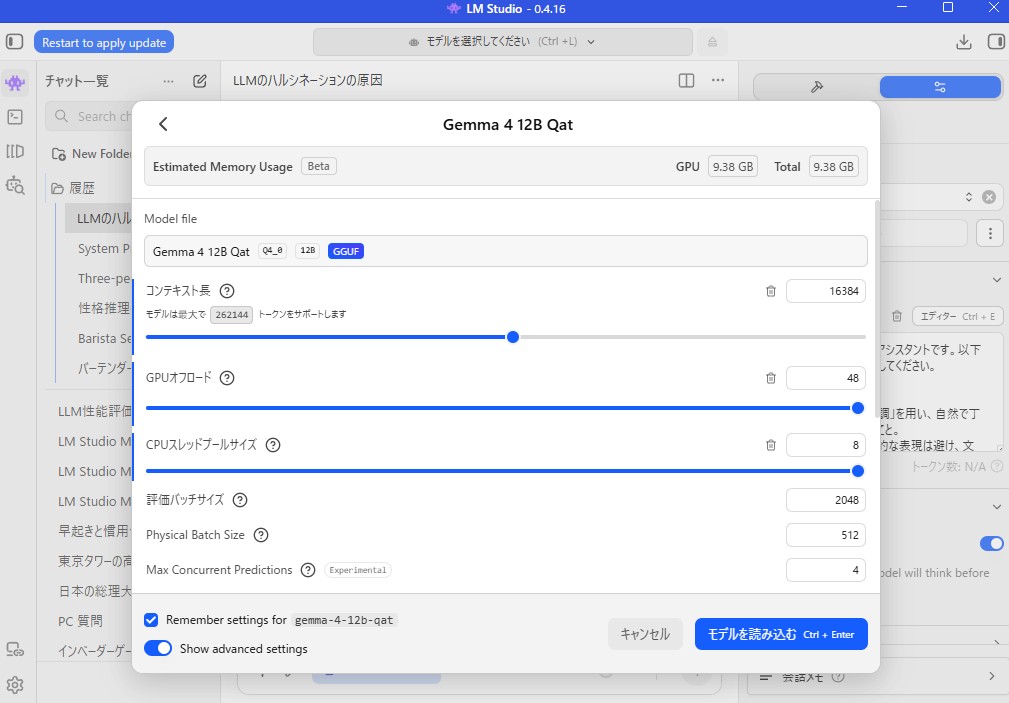
Task: Show help for GPUオフロード
Action: pyautogui.click(x=227, y=378)
